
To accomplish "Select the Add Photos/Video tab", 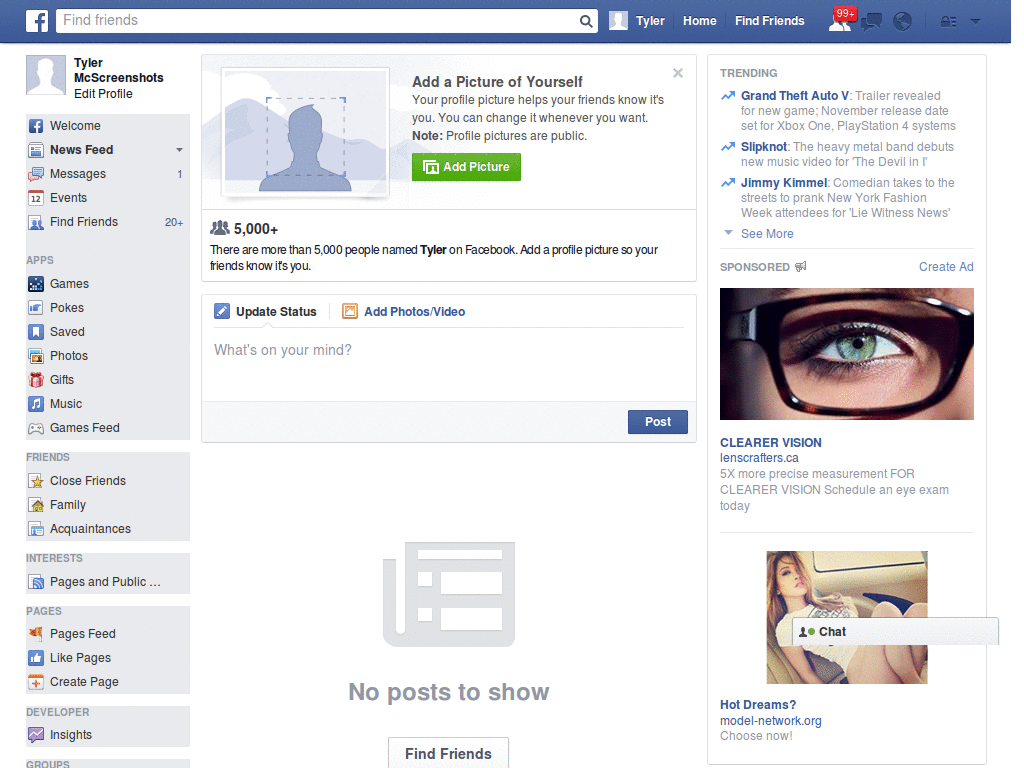I will (x=404, y=312).
